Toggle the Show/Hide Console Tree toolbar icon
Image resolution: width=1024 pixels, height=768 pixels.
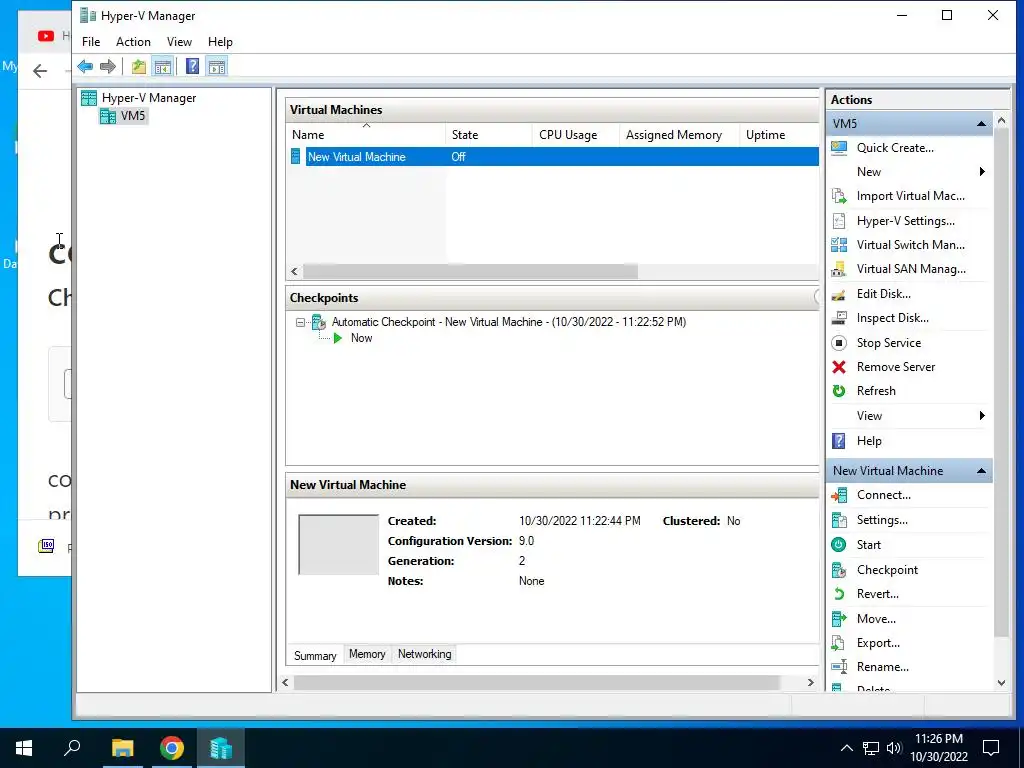(x=163, y=66)
